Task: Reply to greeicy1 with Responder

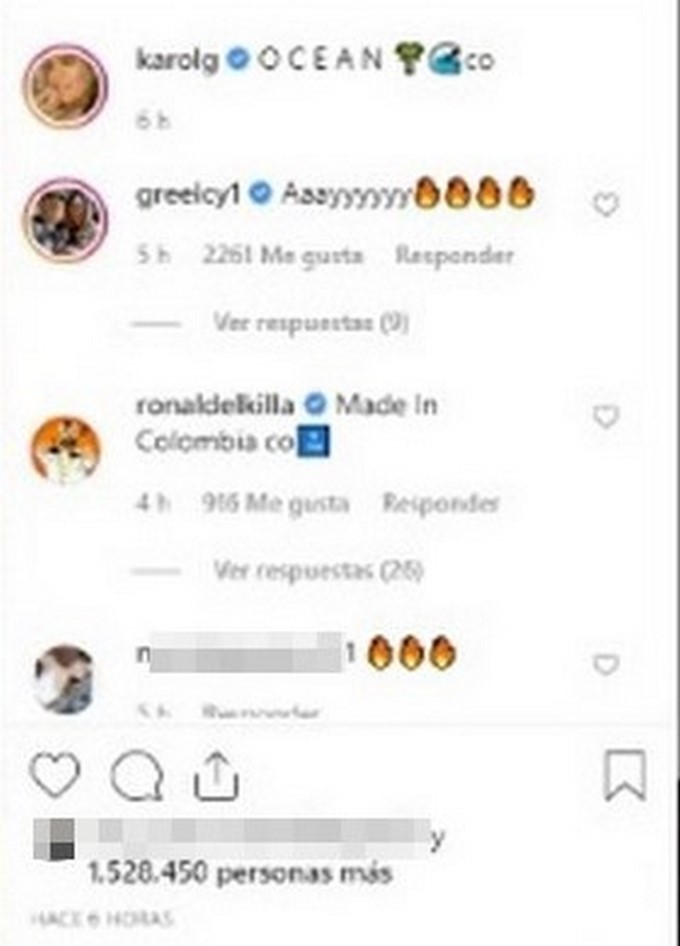Action: coord(454,255)
